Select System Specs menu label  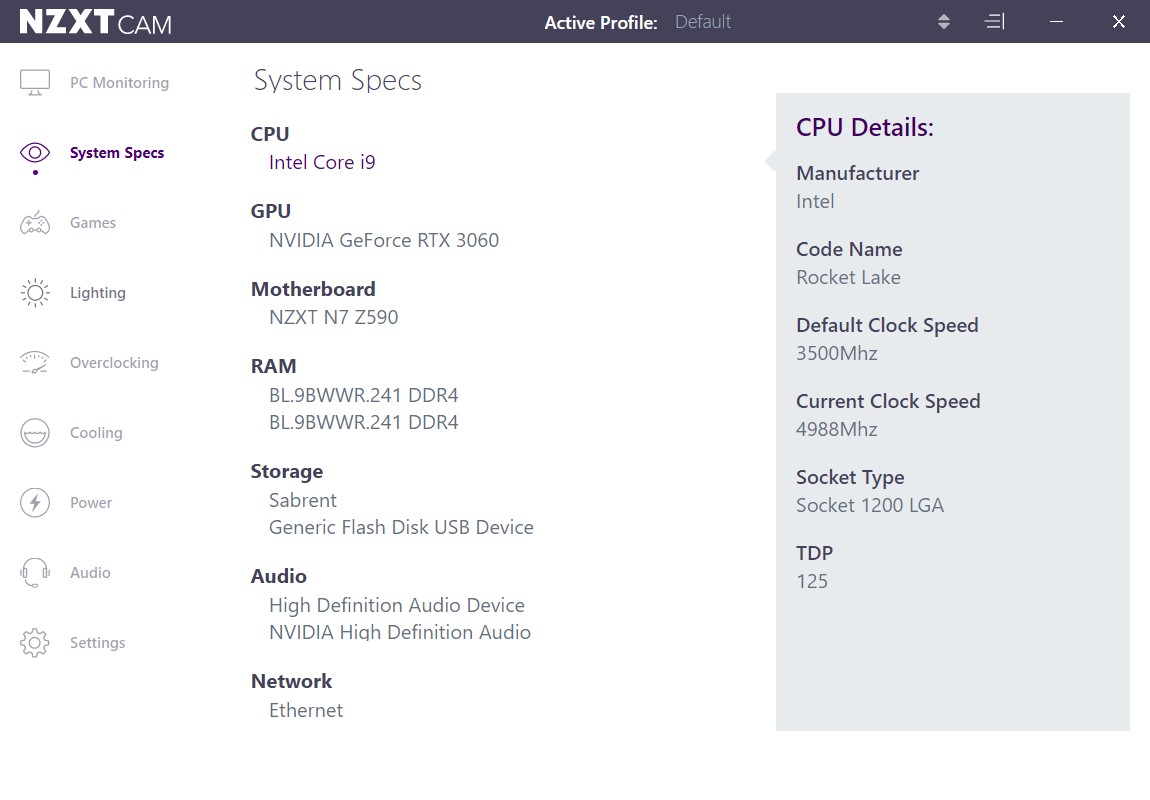pyautogui.click(x=117, y=153)
